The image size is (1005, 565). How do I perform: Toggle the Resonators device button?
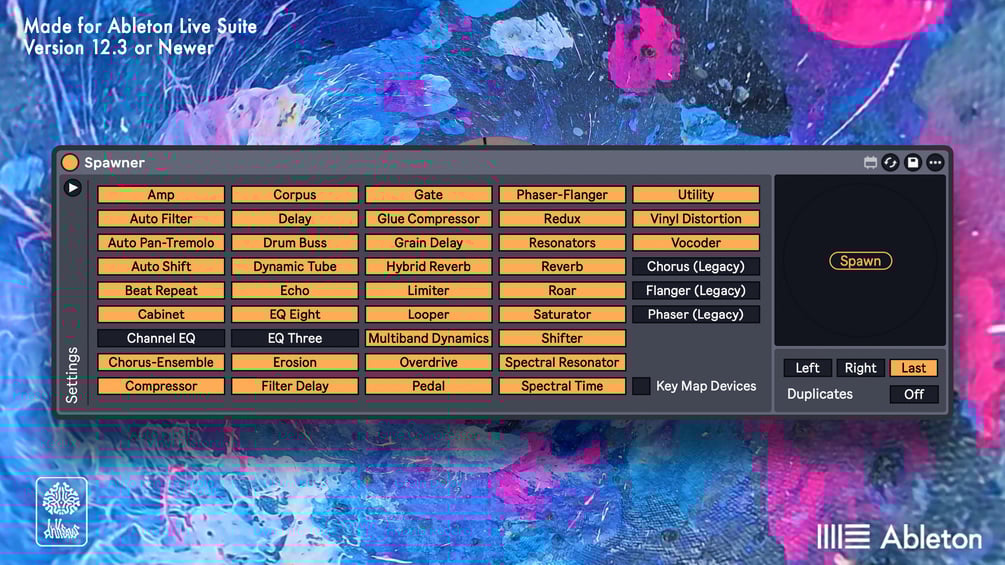[562, 243]
